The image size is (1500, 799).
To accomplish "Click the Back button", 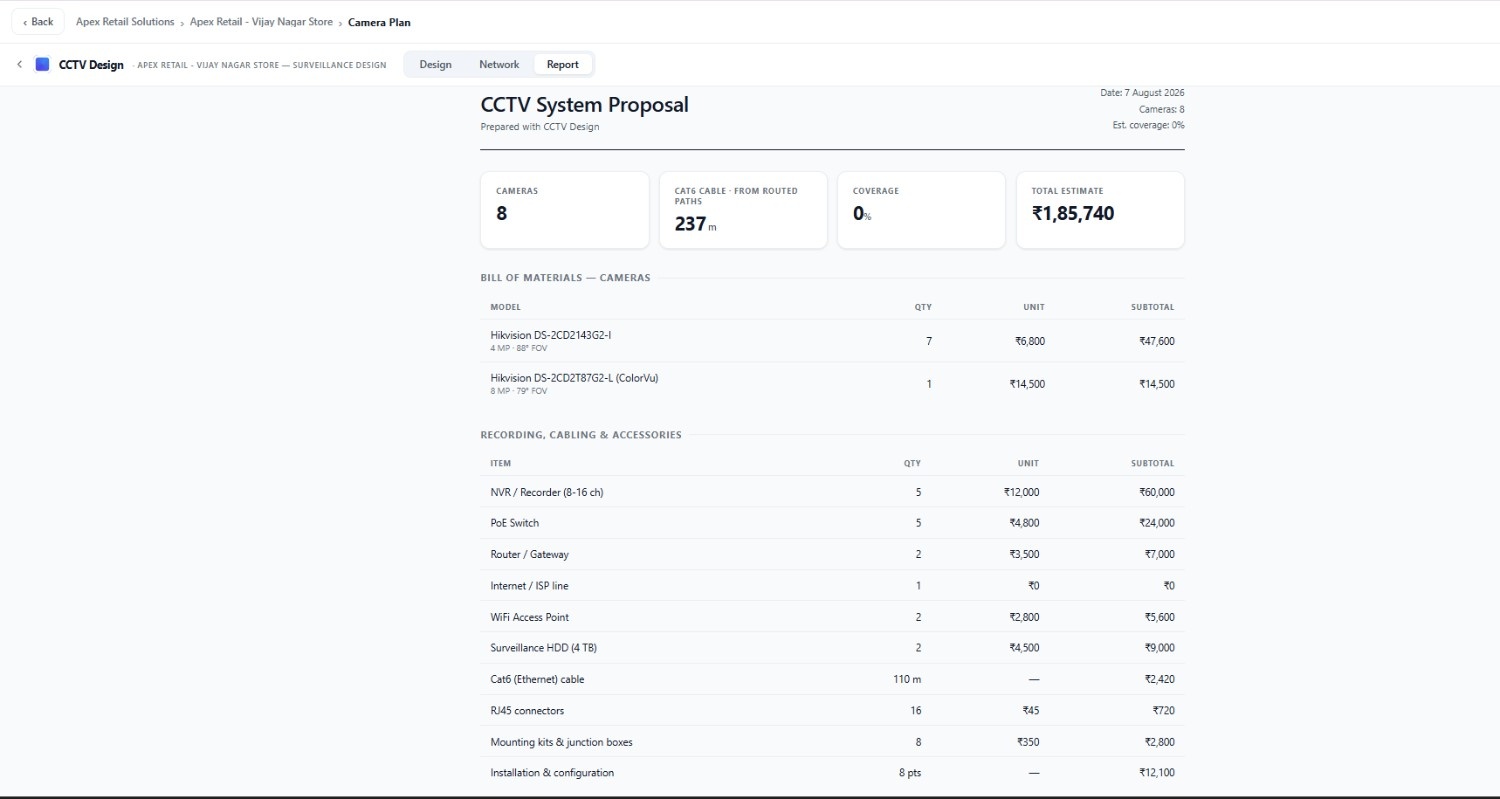I will point(38,22).
